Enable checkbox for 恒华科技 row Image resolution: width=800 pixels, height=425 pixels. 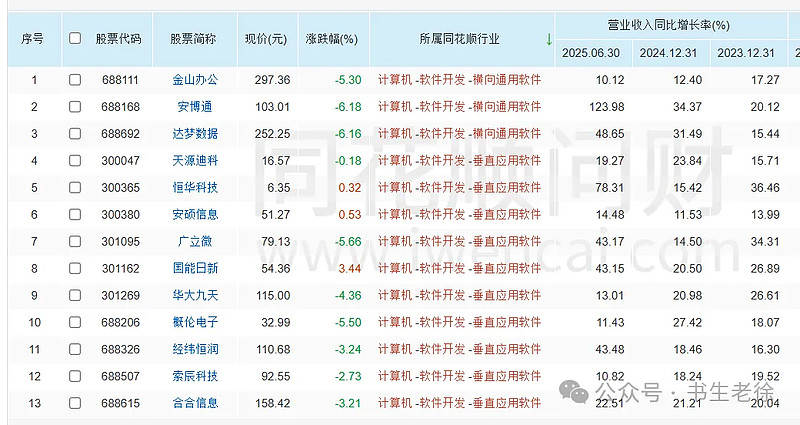(75, 187)
